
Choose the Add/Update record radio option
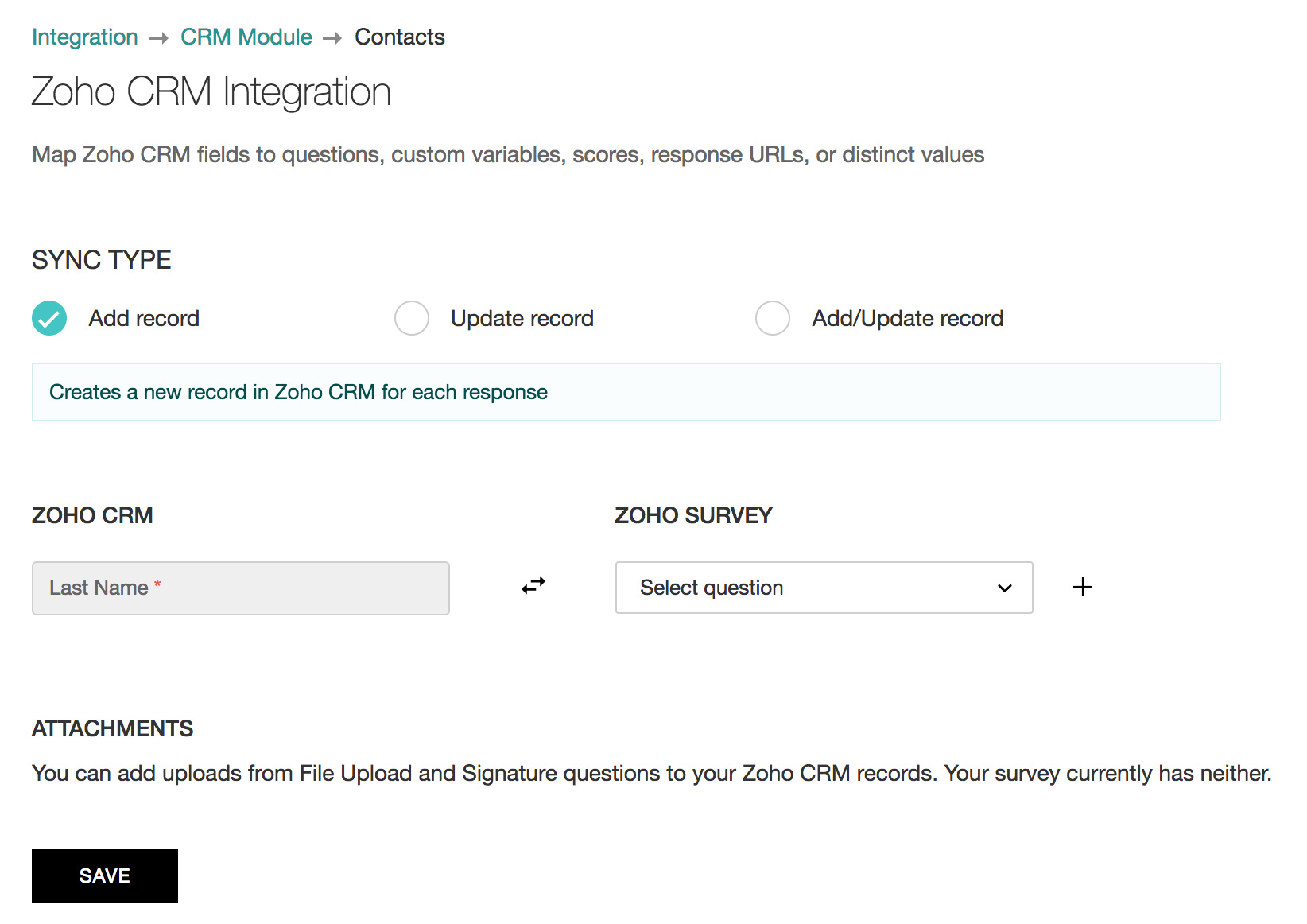coord(773,318)
